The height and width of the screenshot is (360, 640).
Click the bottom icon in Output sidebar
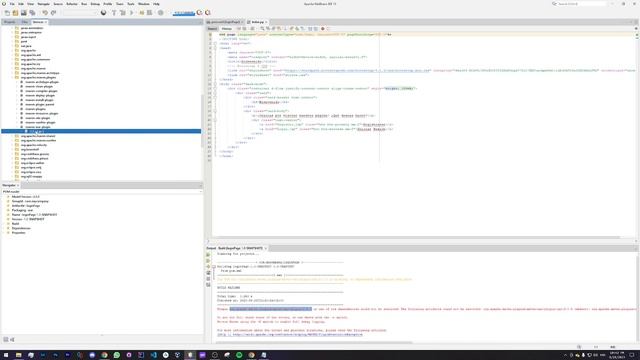pyautogui.click(x=208, y=284)
